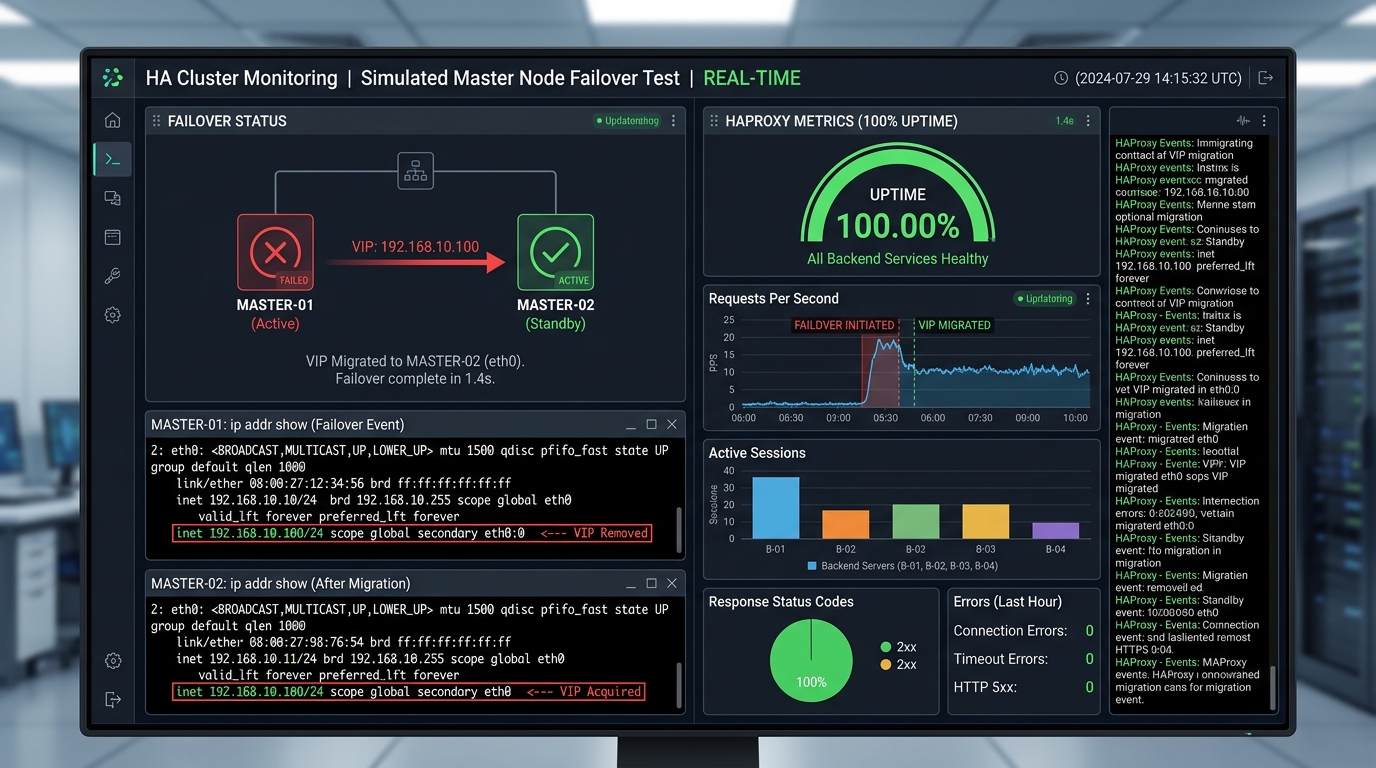Click the gear icon above sidebar logout
1376x768 pixels.
coord(113,661)
